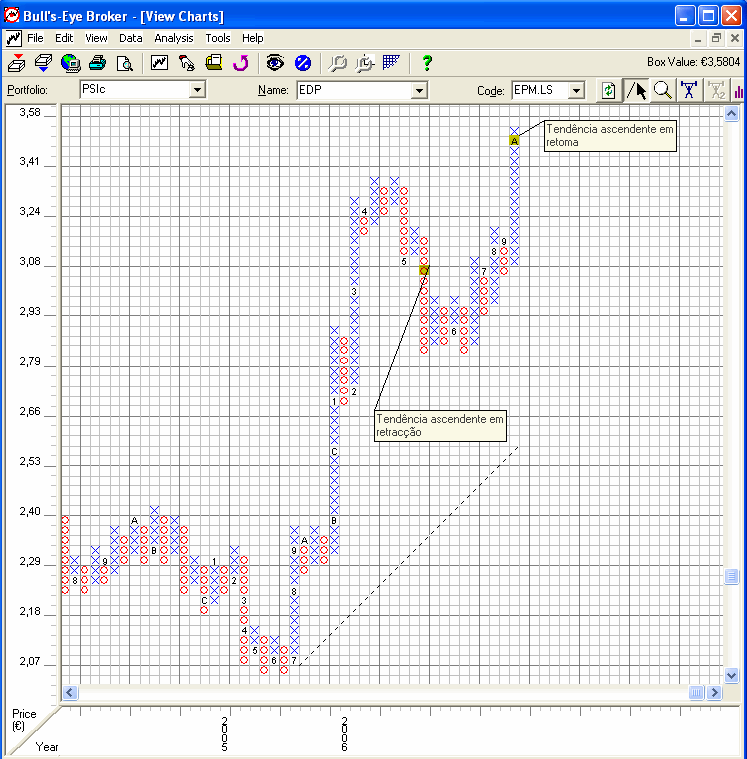Click the yellow portfolio notebook icon
Viewport: 747px width, 759px height.
click(x=213, y=62)
